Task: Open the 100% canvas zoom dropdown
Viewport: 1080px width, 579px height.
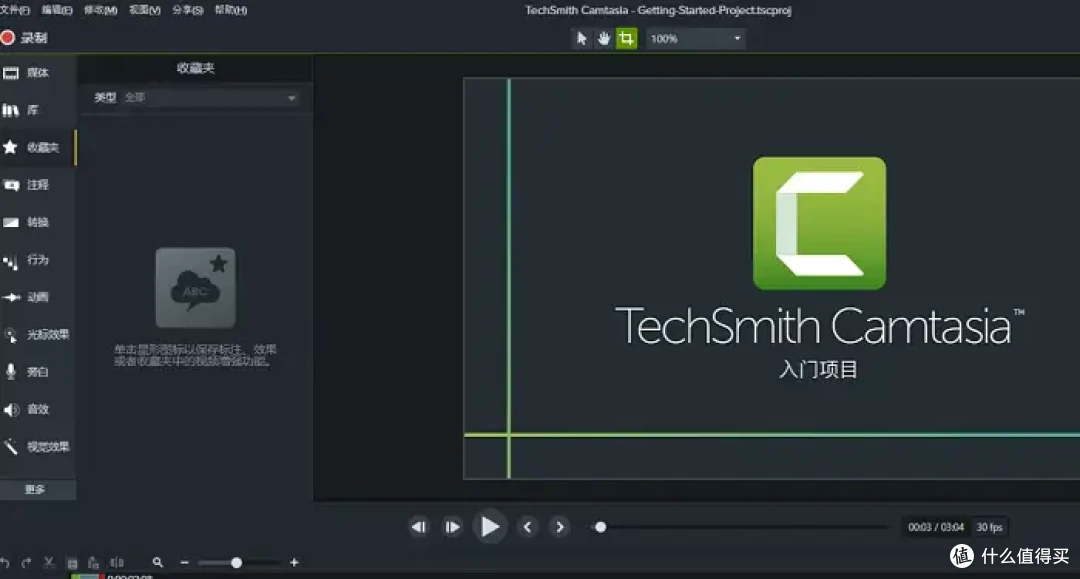Action: coord(696,39)
